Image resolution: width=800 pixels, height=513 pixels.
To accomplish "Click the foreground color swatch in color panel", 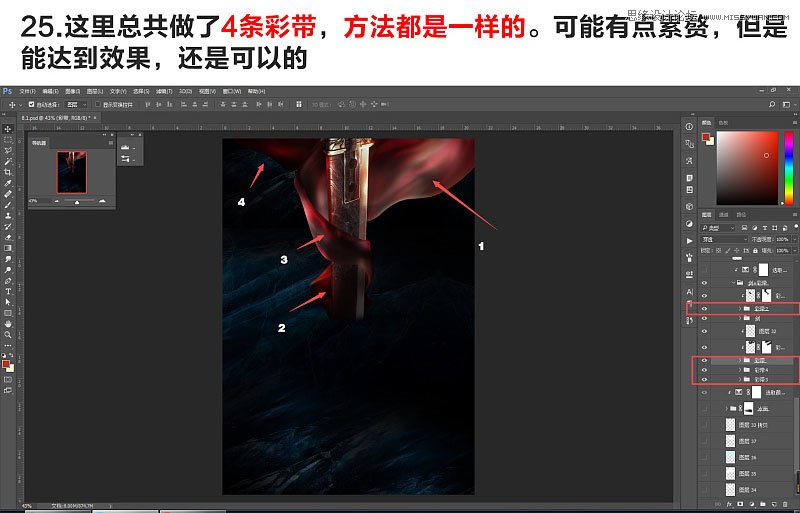I will (x=705, y=137).
